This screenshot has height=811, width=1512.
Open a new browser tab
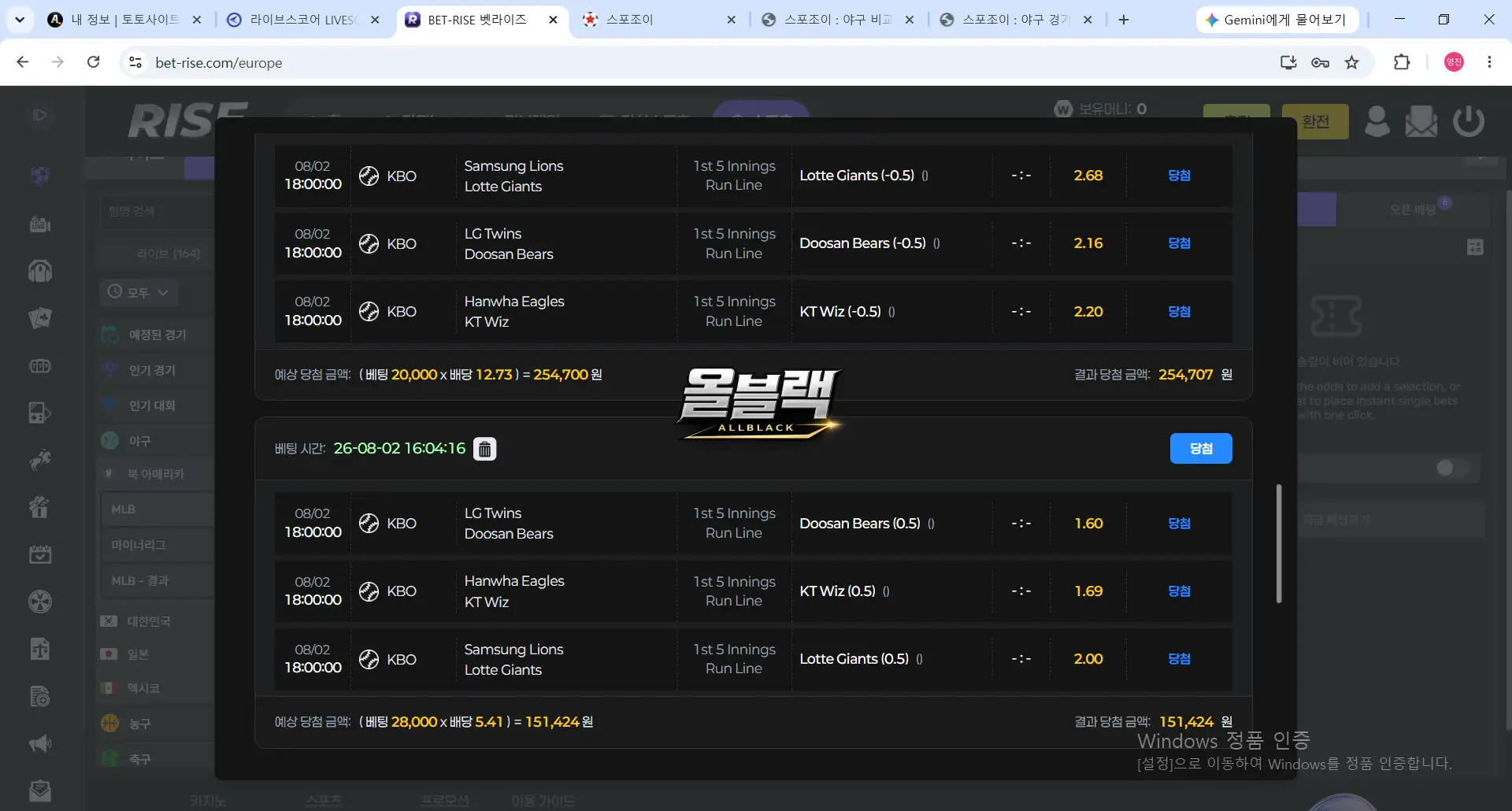pos(1124,20)
